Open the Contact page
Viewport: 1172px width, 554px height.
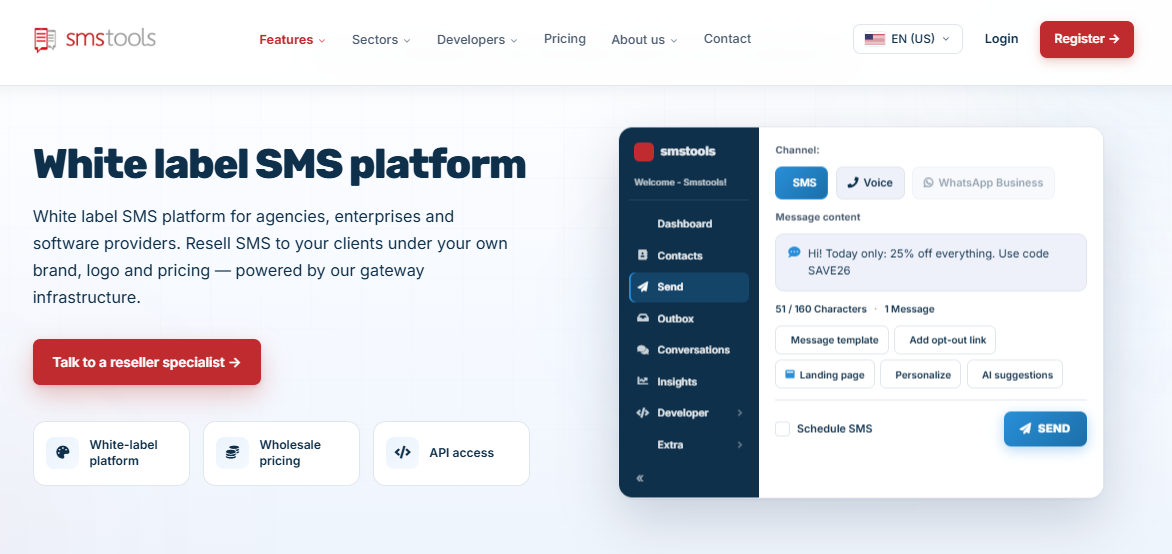click(x=727, y=39)
